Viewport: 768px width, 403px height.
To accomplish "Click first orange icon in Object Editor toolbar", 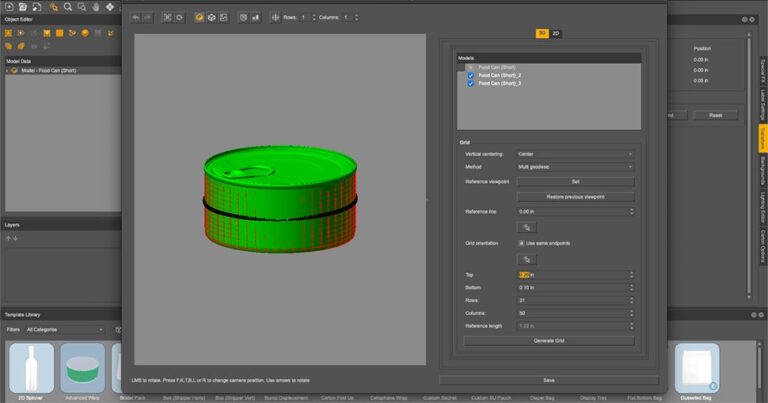I will pos(8,33).
